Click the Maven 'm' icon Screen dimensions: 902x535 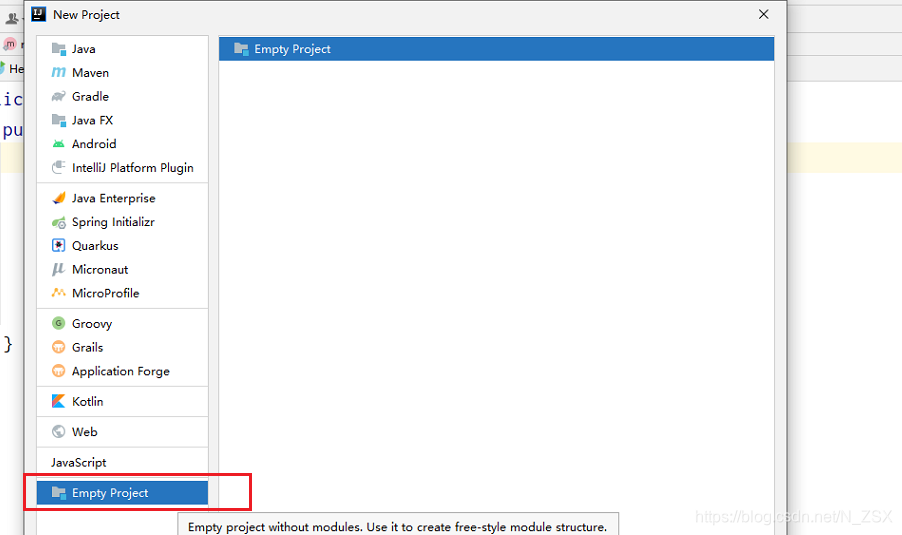(59, 72)
